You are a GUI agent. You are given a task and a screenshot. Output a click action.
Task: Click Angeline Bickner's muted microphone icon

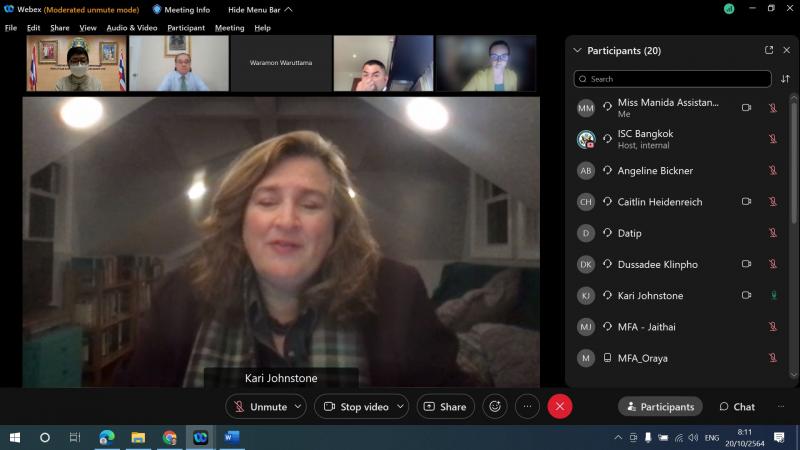773,170
